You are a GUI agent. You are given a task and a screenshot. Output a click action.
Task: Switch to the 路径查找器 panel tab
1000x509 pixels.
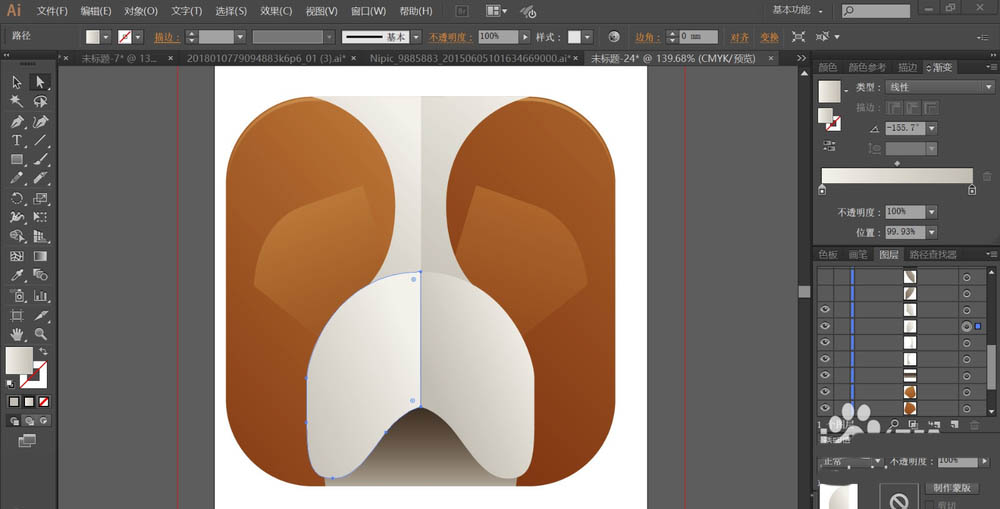pyautogui.click(x=933, y=254)
